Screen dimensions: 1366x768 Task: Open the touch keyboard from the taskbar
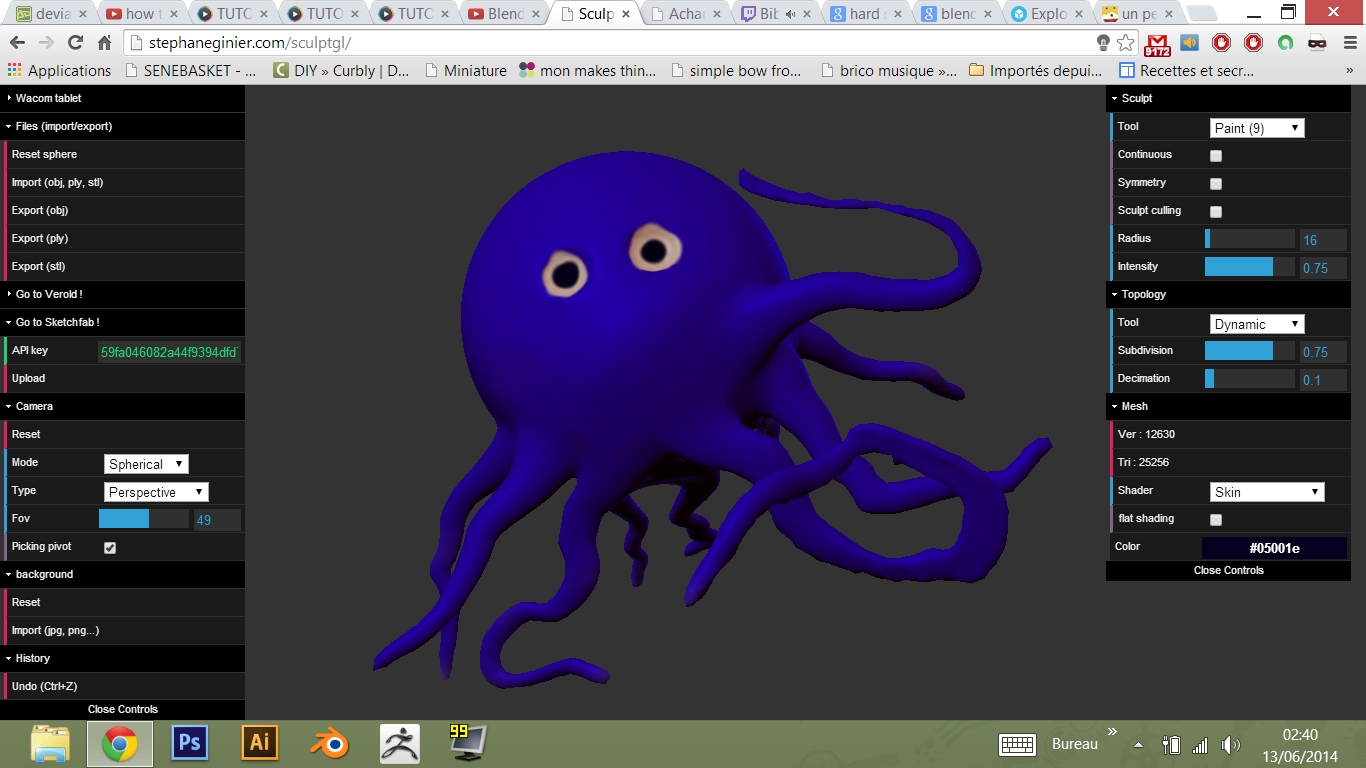1017,745
